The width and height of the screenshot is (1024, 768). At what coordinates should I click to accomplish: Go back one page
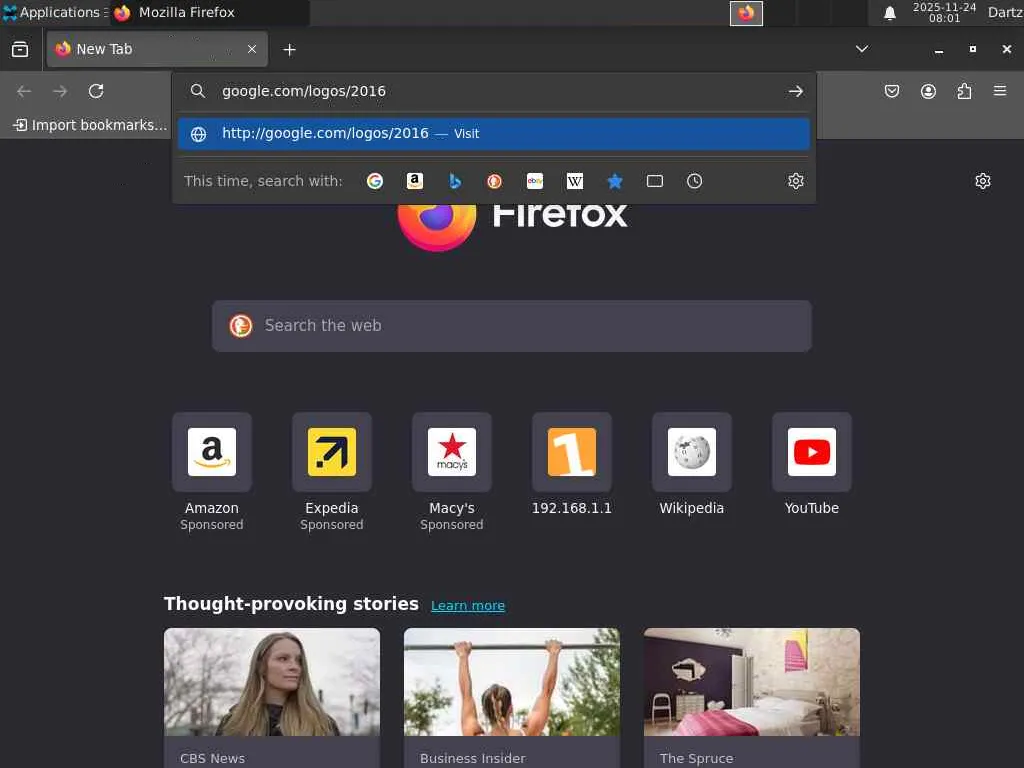(24, 91)
